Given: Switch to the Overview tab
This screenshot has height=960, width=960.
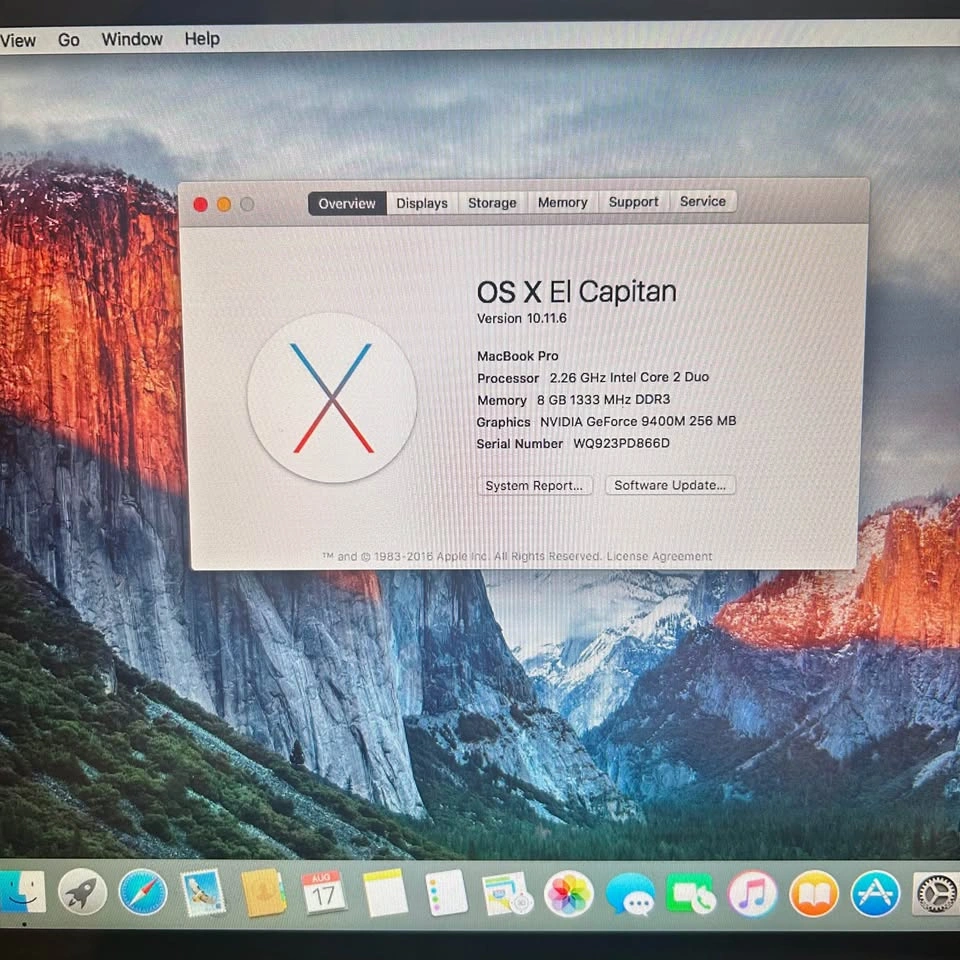Looking at the screenshot, I should click(x=347, y=203).
